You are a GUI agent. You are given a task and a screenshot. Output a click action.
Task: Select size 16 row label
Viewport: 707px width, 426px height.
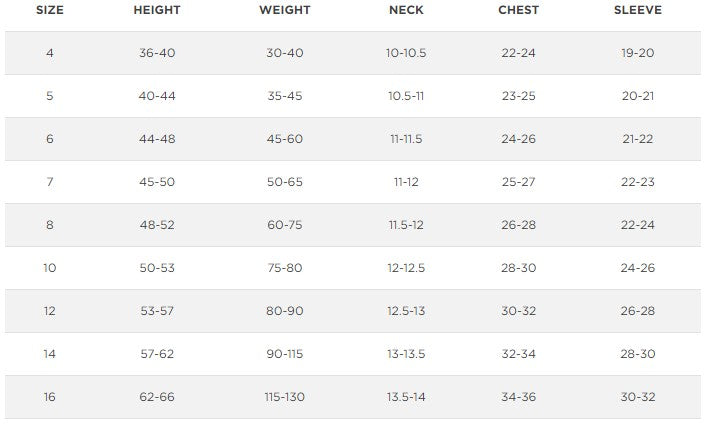49,397
